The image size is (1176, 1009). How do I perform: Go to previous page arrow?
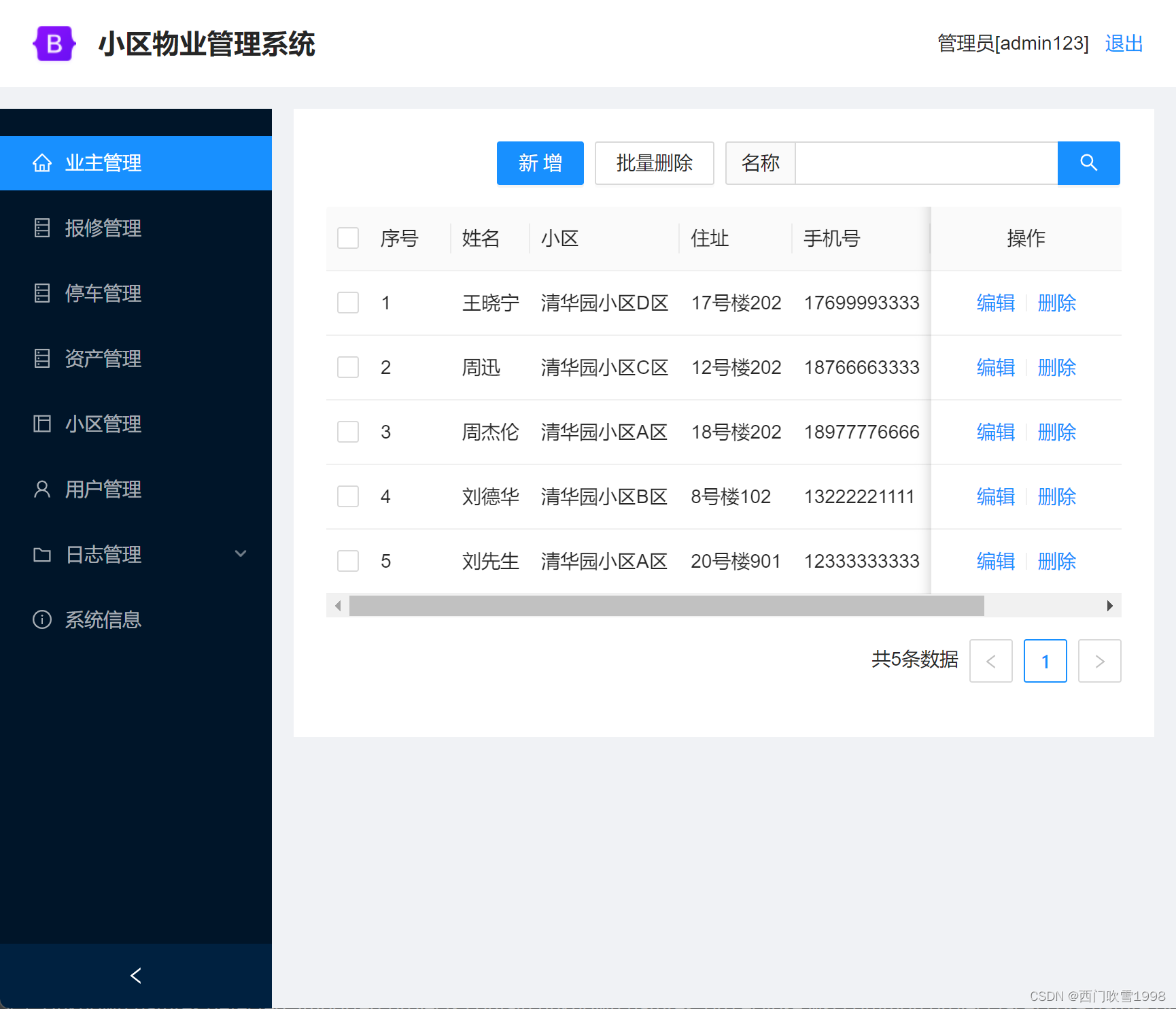coord(991,661)
